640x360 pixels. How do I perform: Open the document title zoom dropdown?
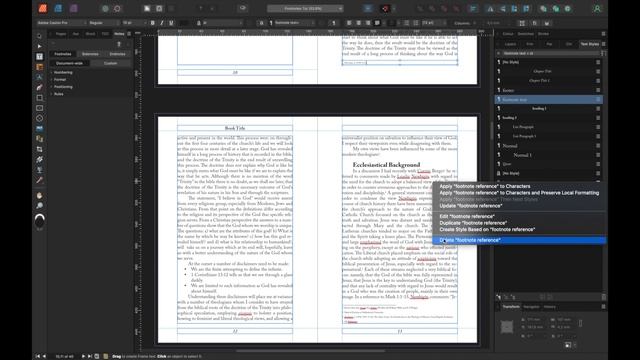click(x=305, y=9)
